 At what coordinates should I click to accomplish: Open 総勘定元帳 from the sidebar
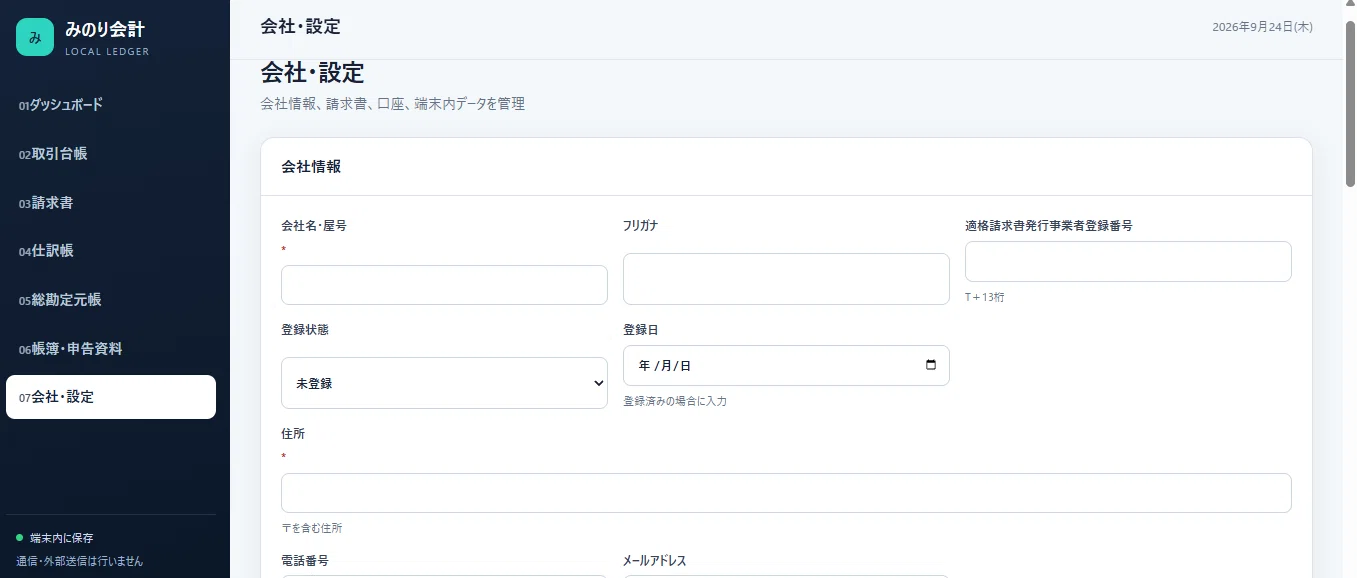pos(111,300)
